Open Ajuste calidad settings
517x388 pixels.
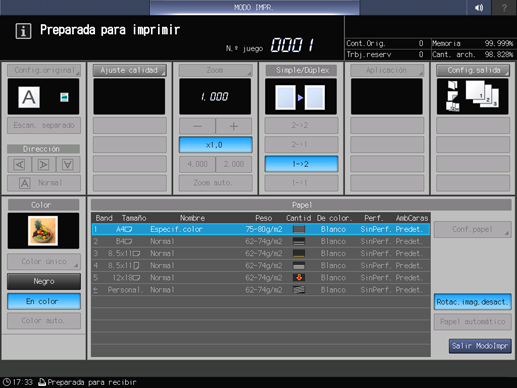tap(129, 70)
